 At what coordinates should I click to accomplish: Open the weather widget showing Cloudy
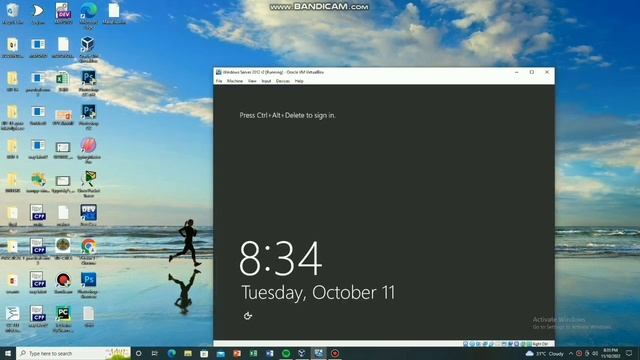[545, 353]
